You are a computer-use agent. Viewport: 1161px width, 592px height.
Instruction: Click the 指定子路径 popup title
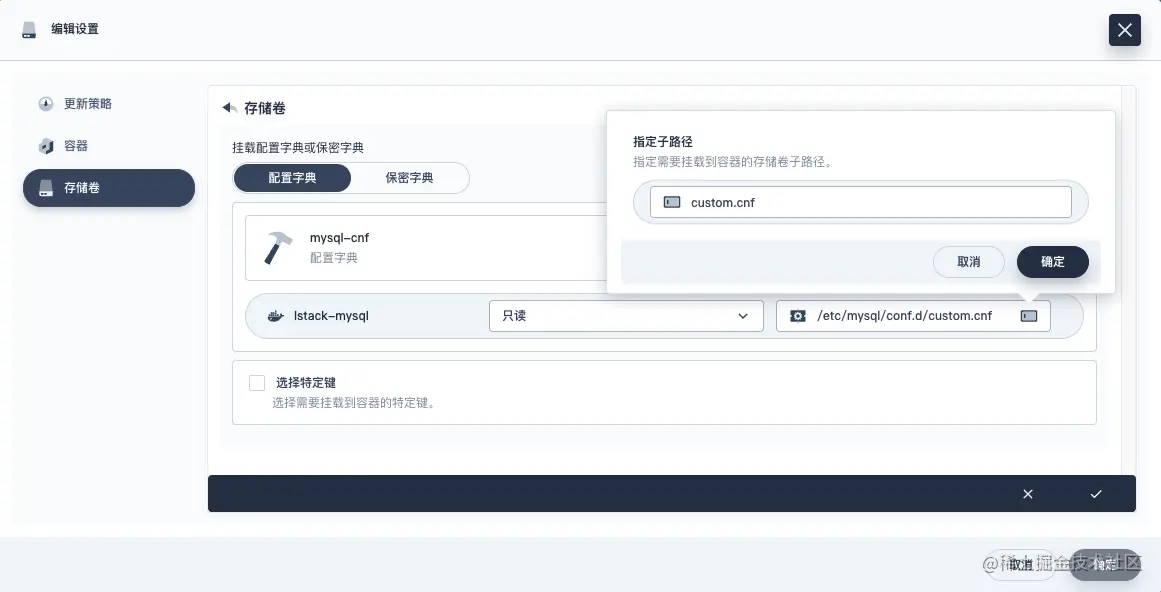pos(663,141)
